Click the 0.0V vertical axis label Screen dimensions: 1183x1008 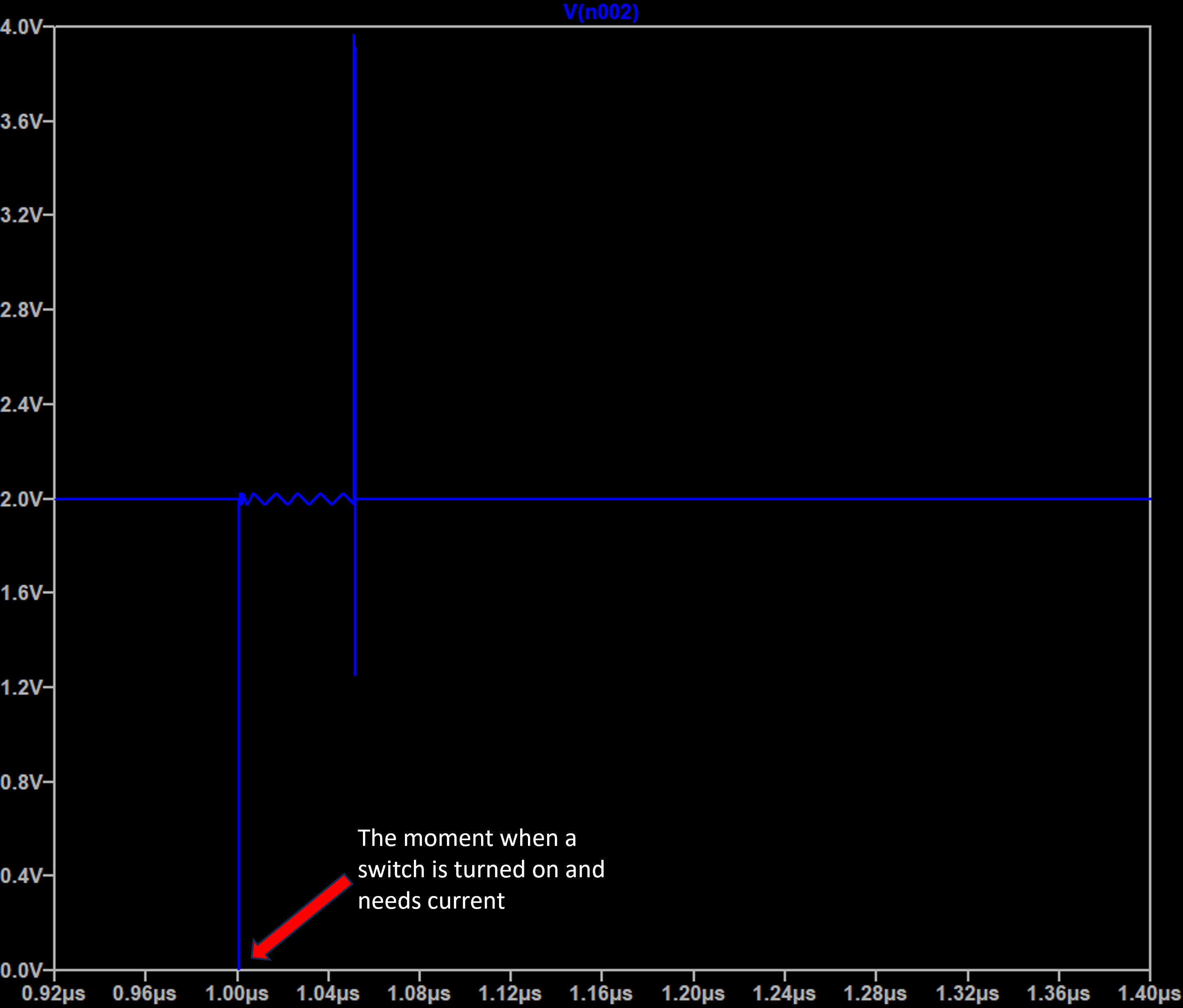(21, 970)
